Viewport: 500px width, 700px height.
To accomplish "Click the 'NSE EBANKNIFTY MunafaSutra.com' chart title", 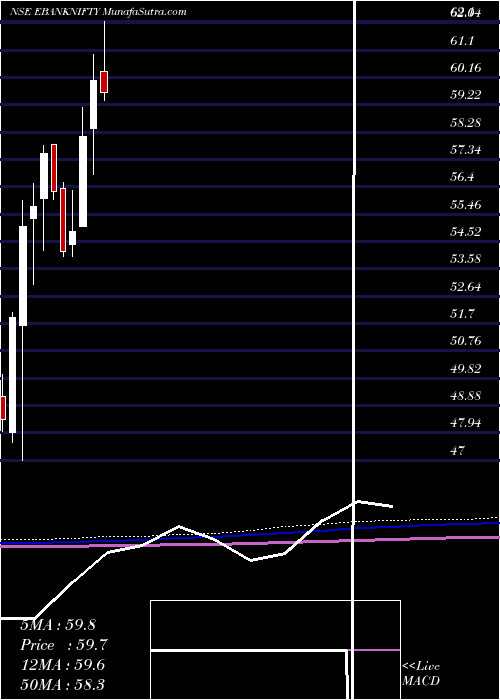I will tap(99, 12).
